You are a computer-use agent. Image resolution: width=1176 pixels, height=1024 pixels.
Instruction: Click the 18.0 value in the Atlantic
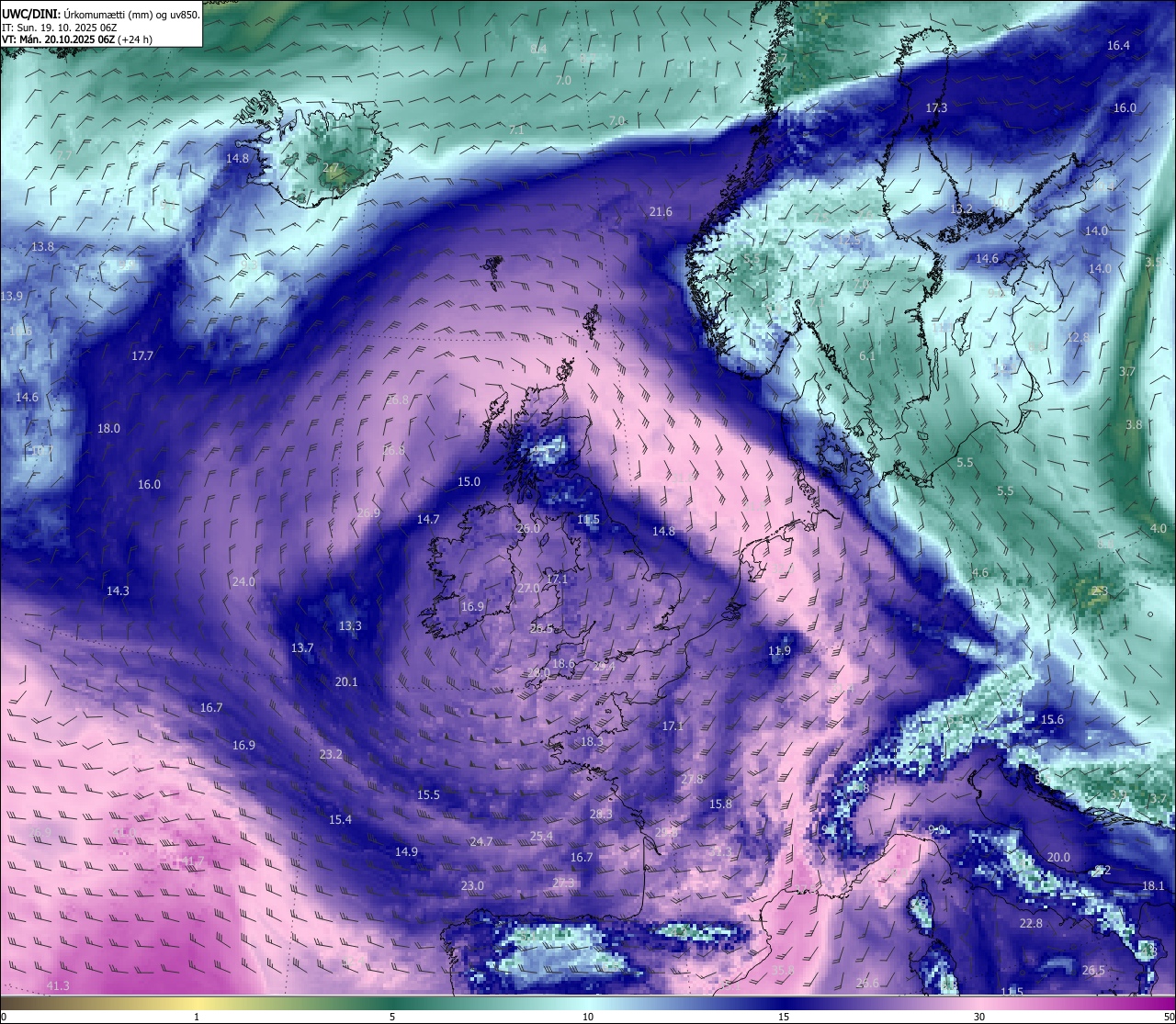coord(108,428)
